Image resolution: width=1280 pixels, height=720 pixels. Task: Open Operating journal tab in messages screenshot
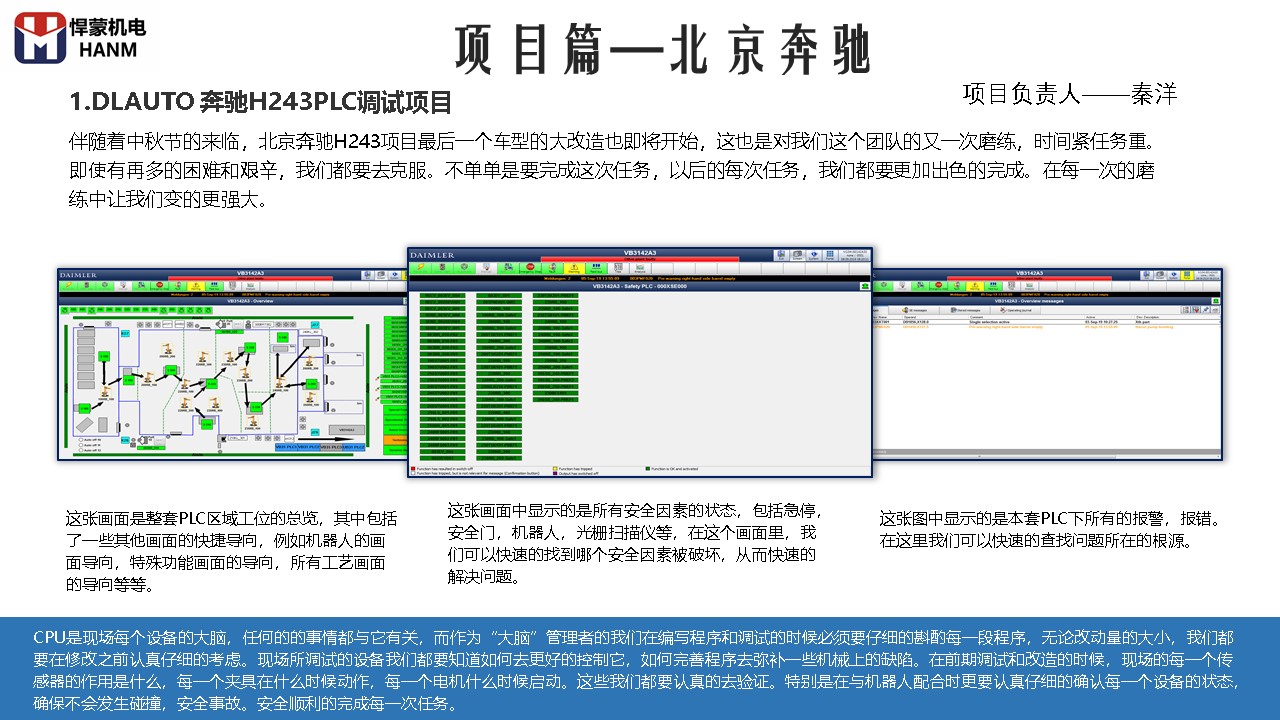(x=1016, y=310)
